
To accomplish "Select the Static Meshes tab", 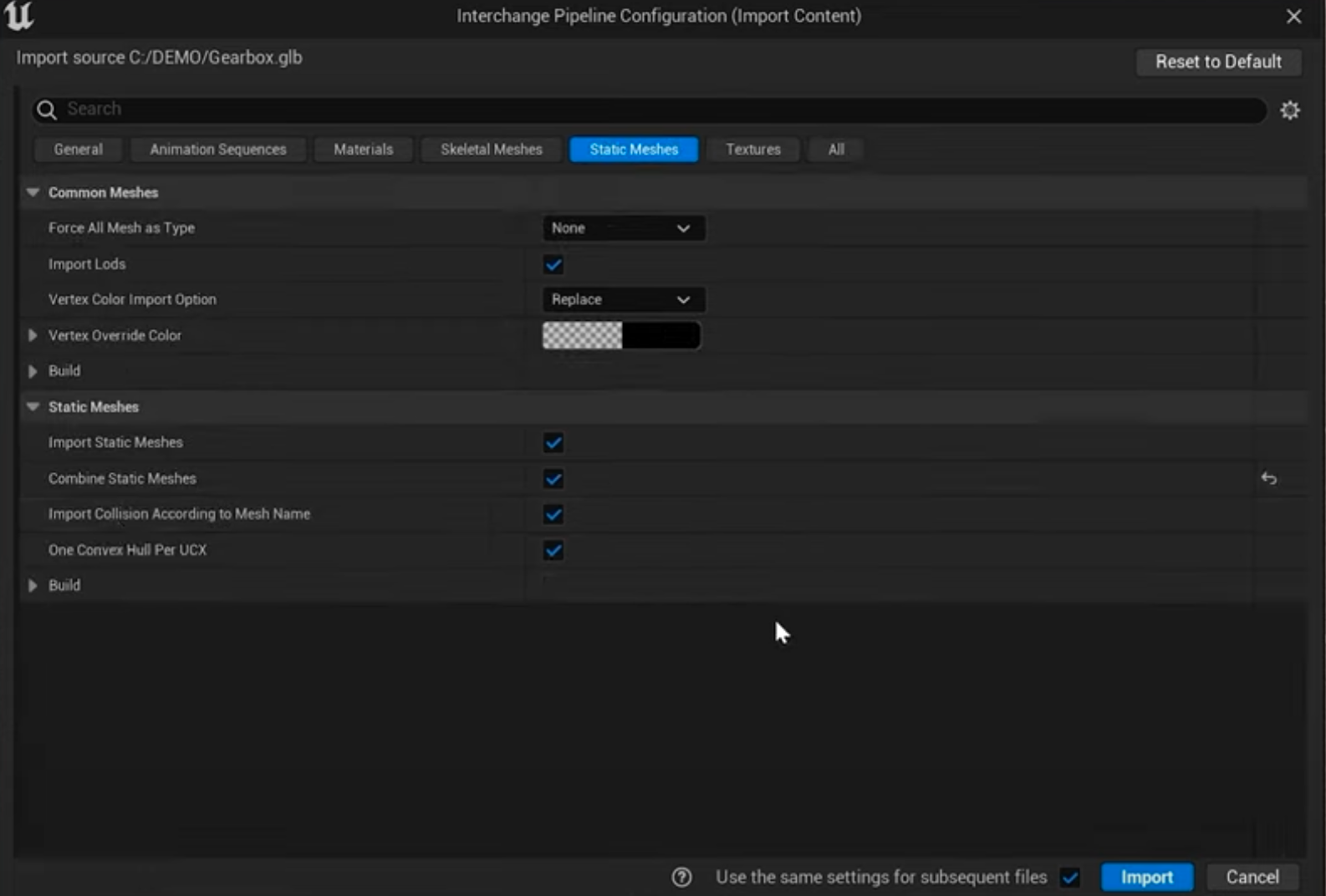I will (634, 150).
